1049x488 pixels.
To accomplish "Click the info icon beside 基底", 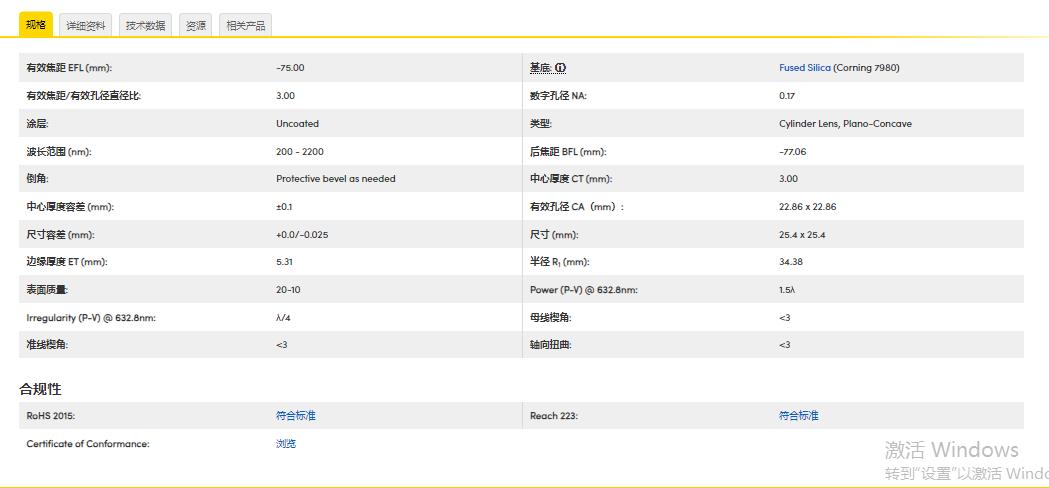I will [x=561, y=68].
